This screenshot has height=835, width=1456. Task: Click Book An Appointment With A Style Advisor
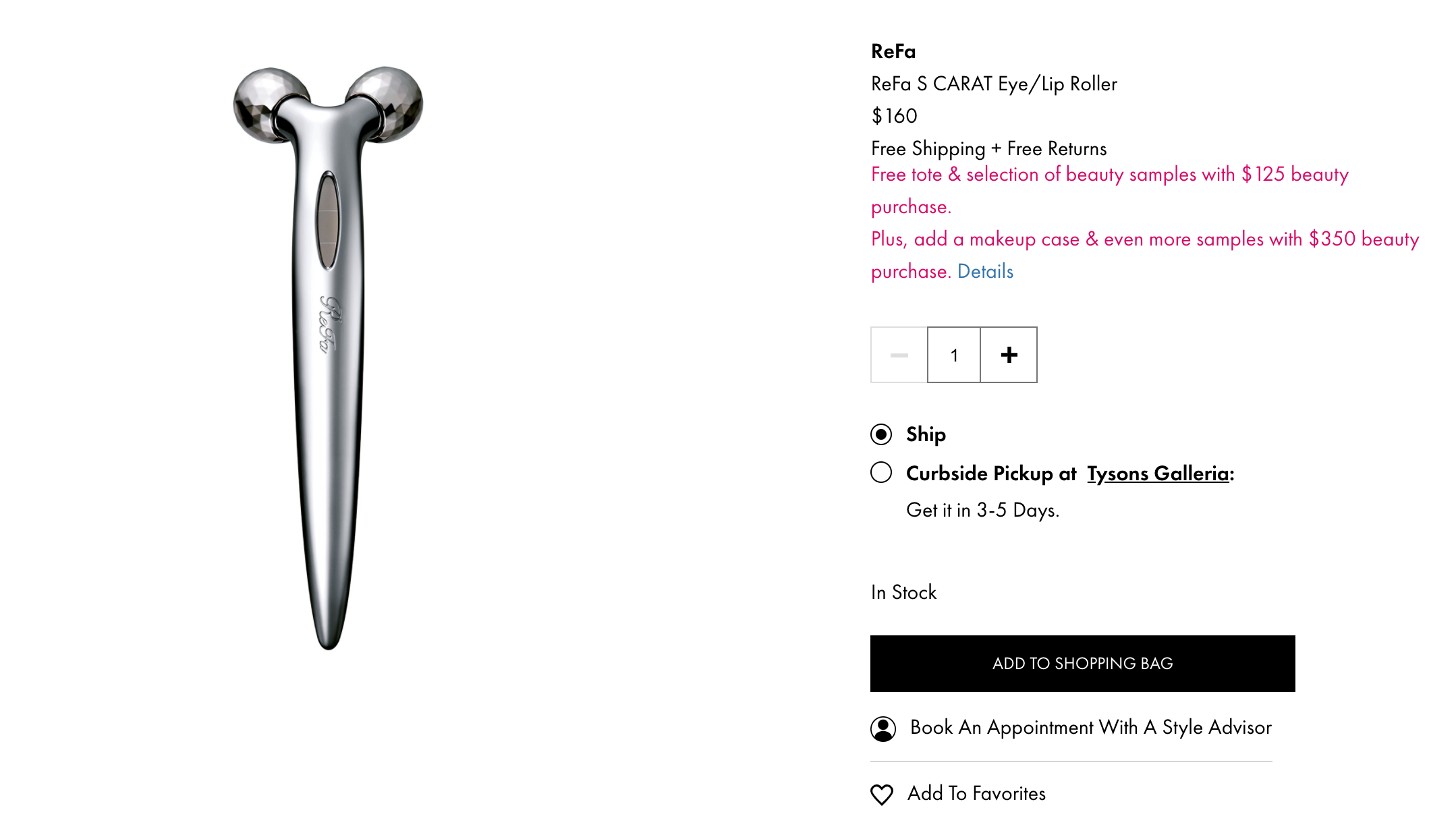[1090, 727]
